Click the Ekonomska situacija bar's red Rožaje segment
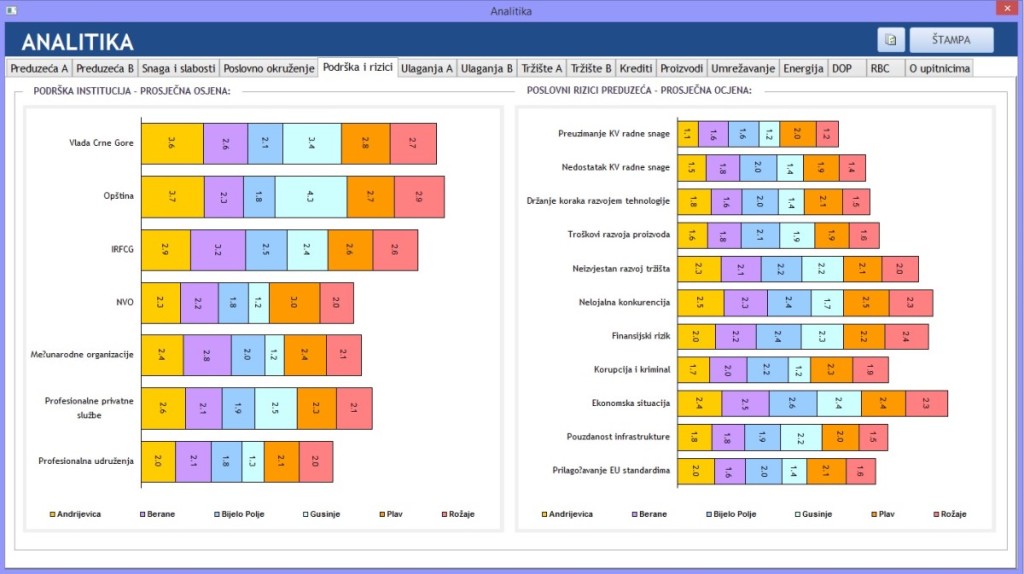This screenshot has width=1024, height=574. (926, 403)
